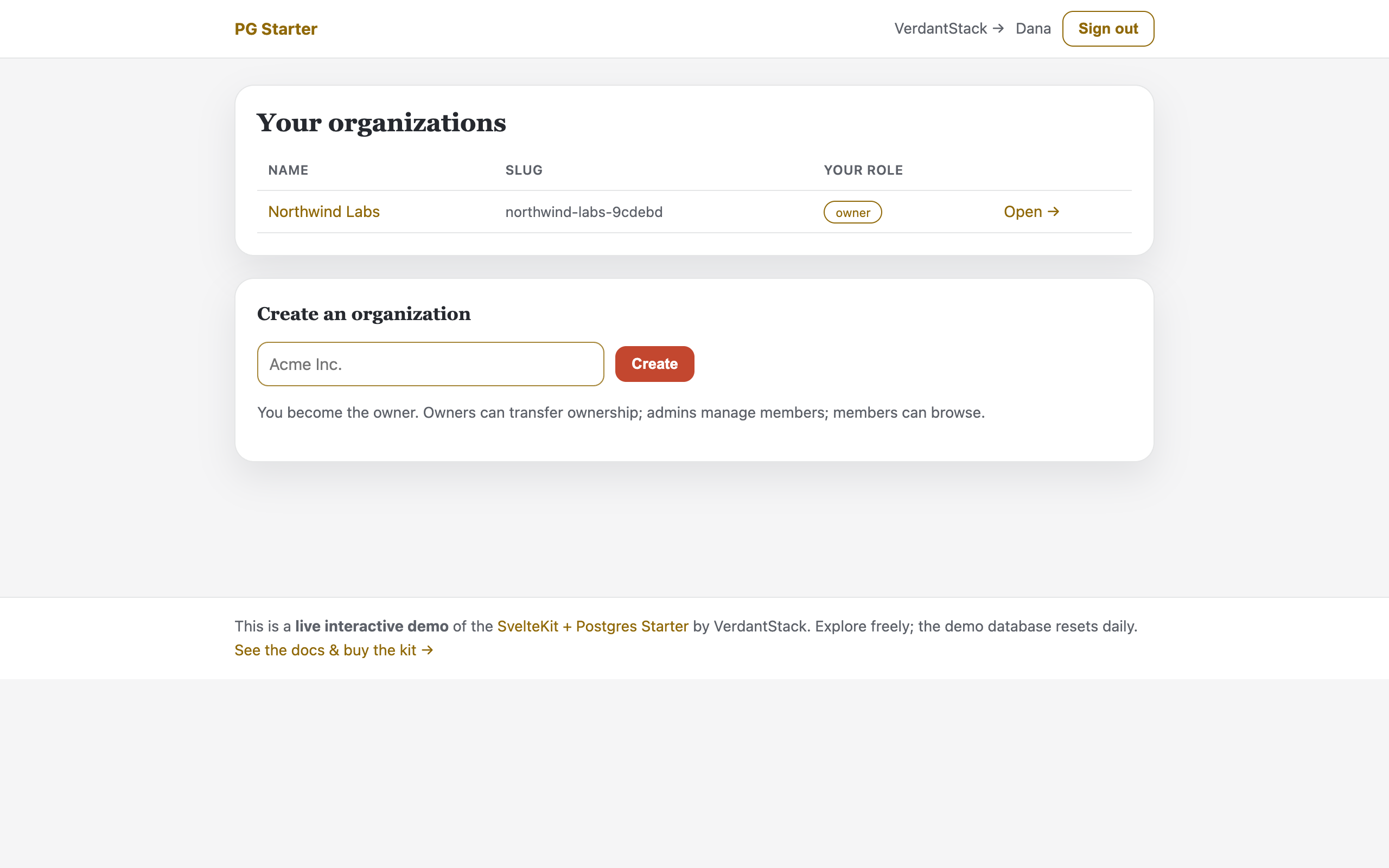Open the Northwind Labs organization name

[324, 212]
